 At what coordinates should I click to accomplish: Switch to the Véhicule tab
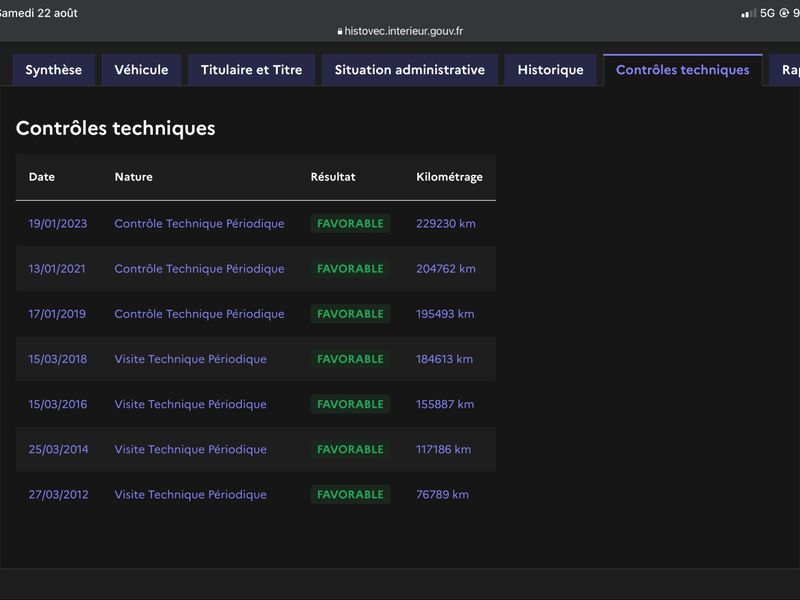(141, 70)
